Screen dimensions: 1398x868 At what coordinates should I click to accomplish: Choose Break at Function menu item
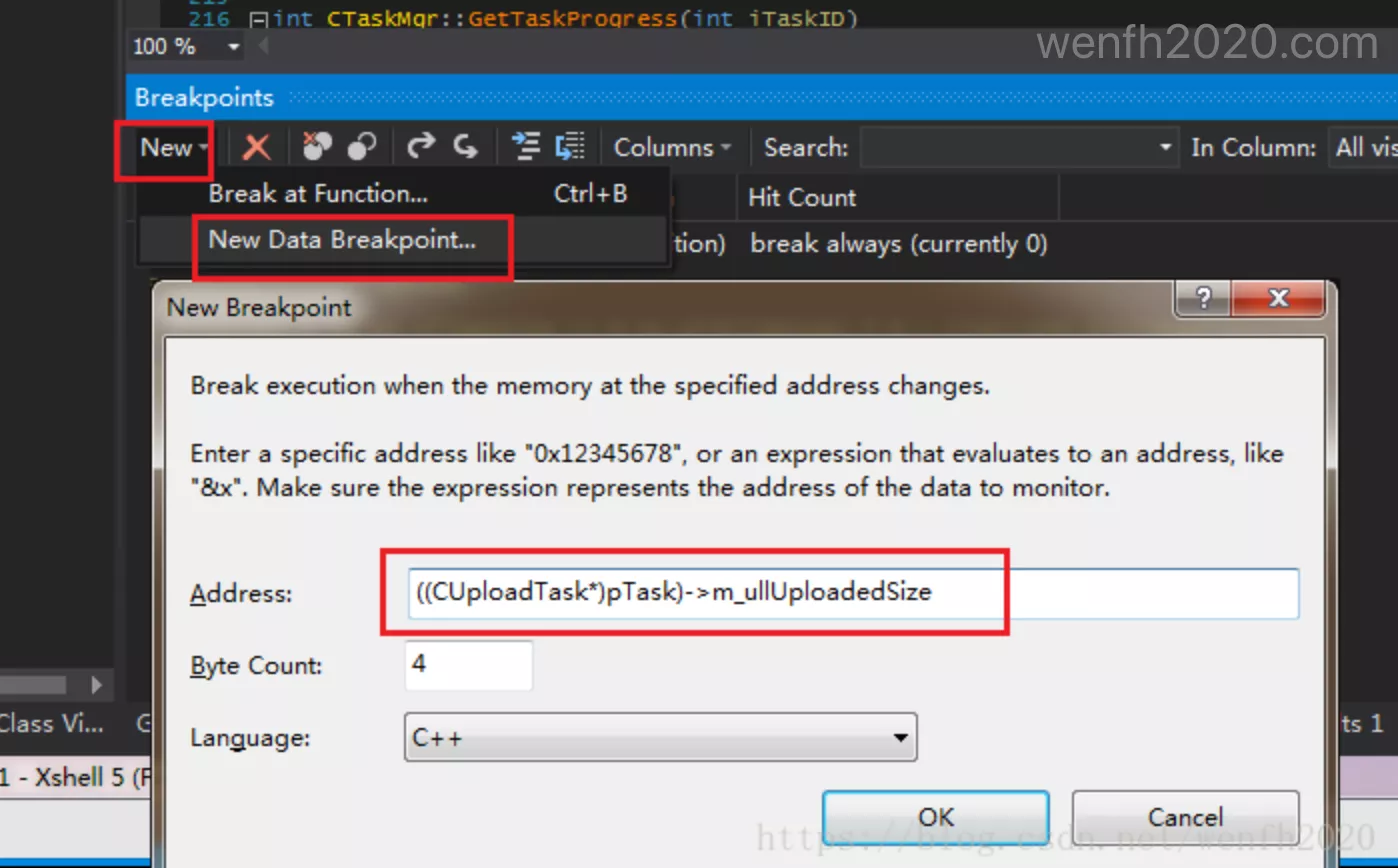tap(318, 194)
